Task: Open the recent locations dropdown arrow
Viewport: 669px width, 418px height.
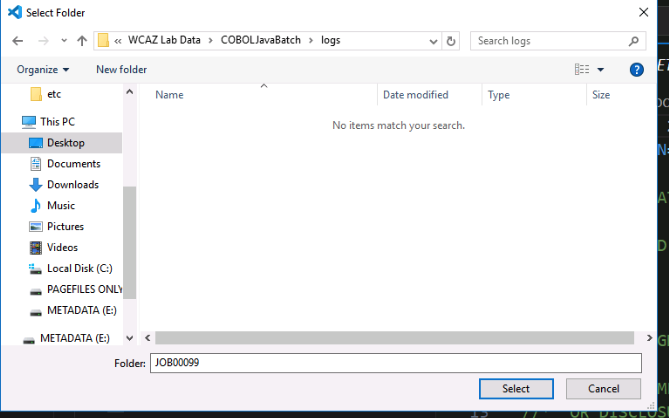Action: coord(64,41)
